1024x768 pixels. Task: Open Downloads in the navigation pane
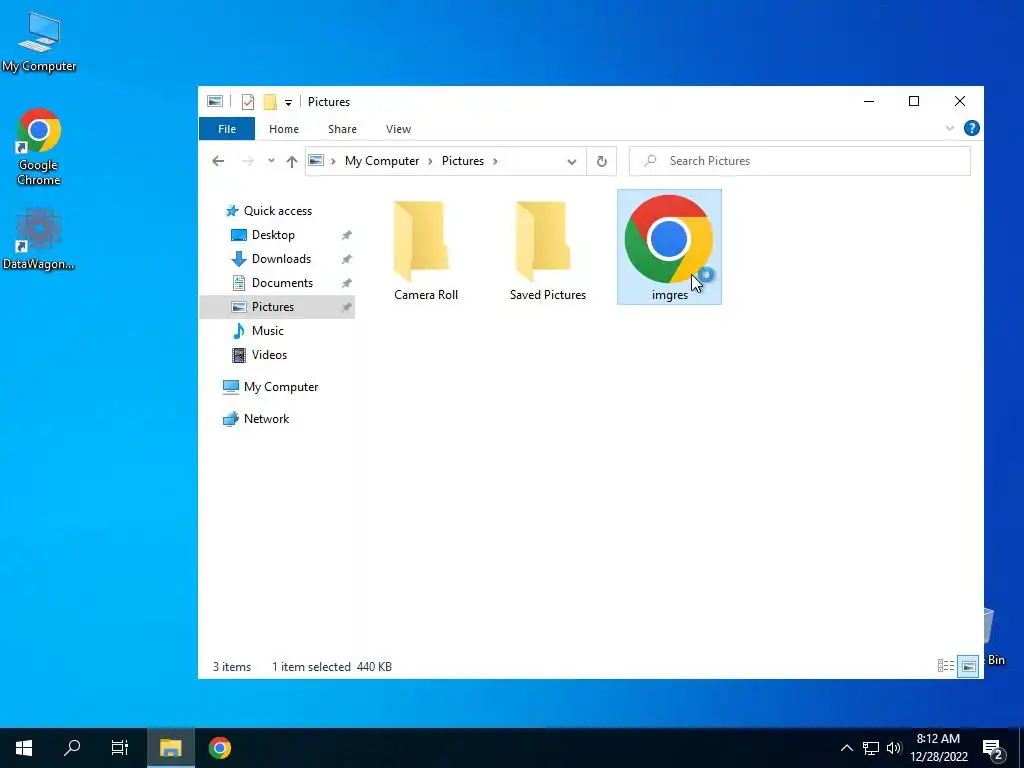tap(281, 259)
